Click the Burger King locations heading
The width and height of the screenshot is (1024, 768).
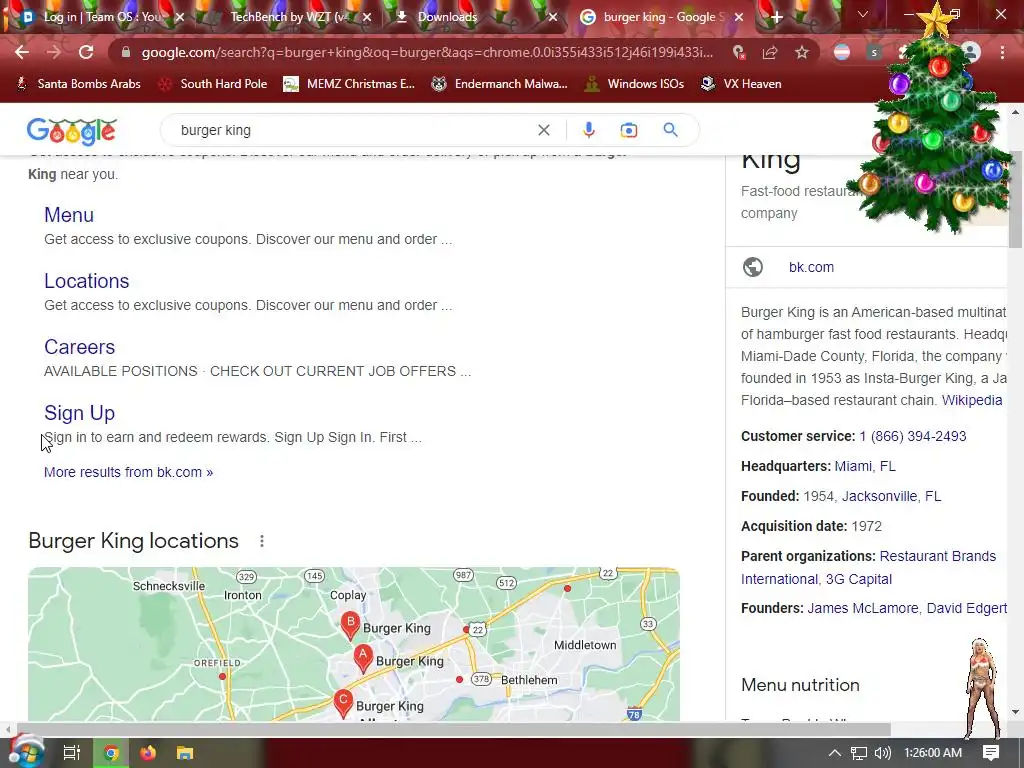[133, 541]
